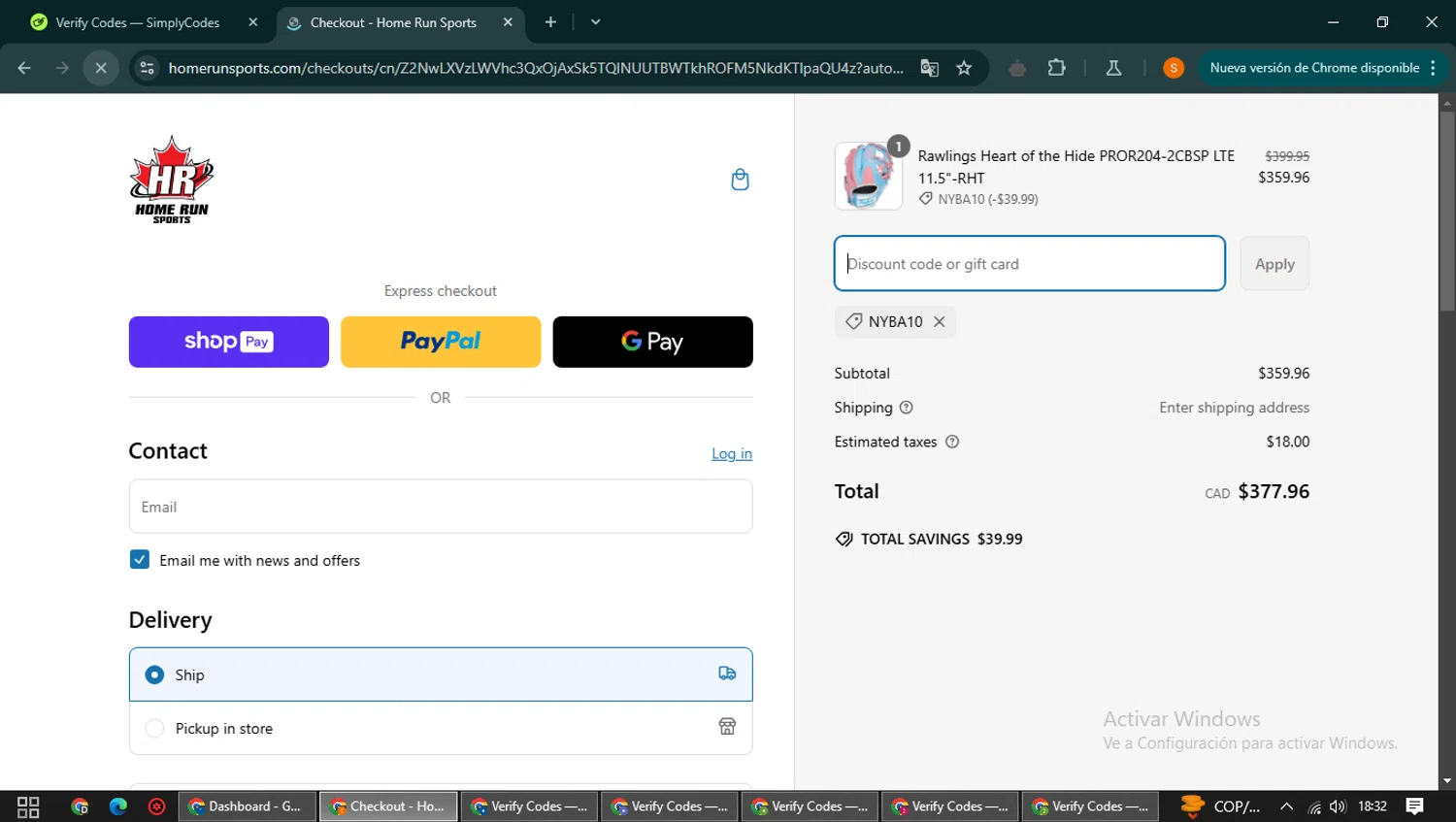The height and width of the screenshot is (822, 1456).
Task: Open site information icon in address bar
Action: coord(148,68)
